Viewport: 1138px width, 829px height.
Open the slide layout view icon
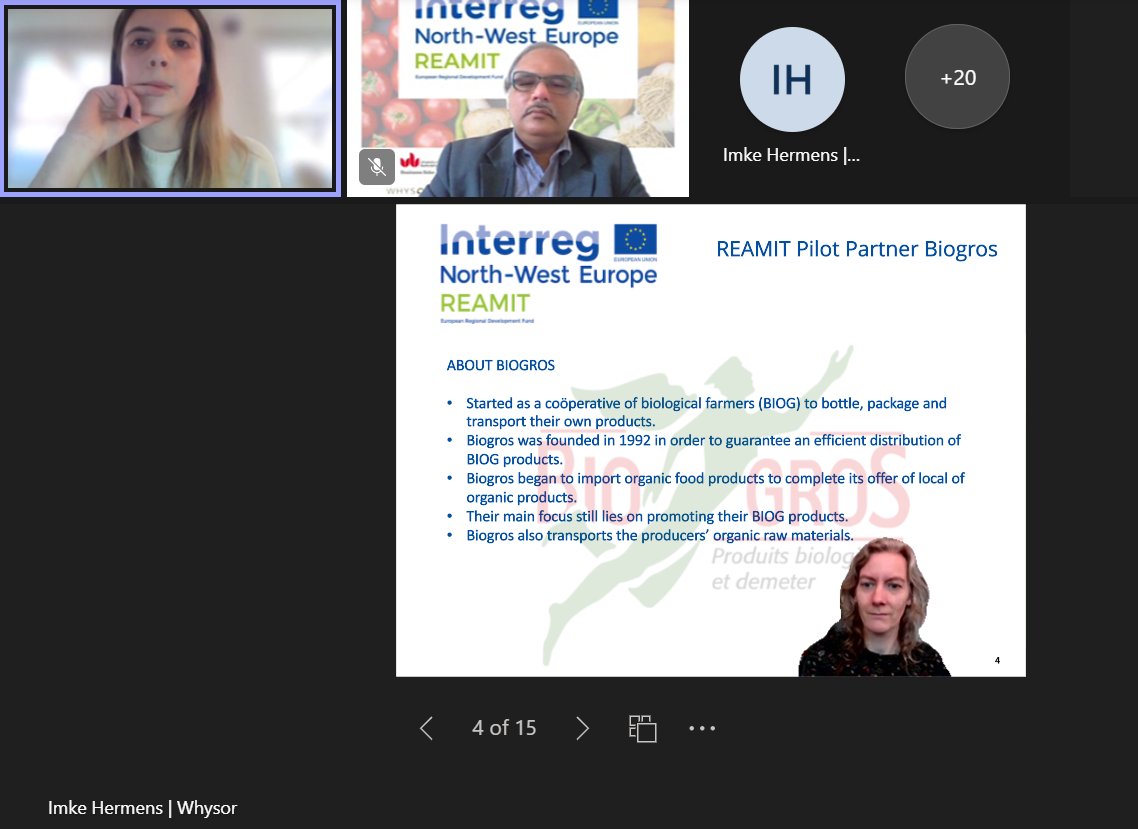click(642, 728)
